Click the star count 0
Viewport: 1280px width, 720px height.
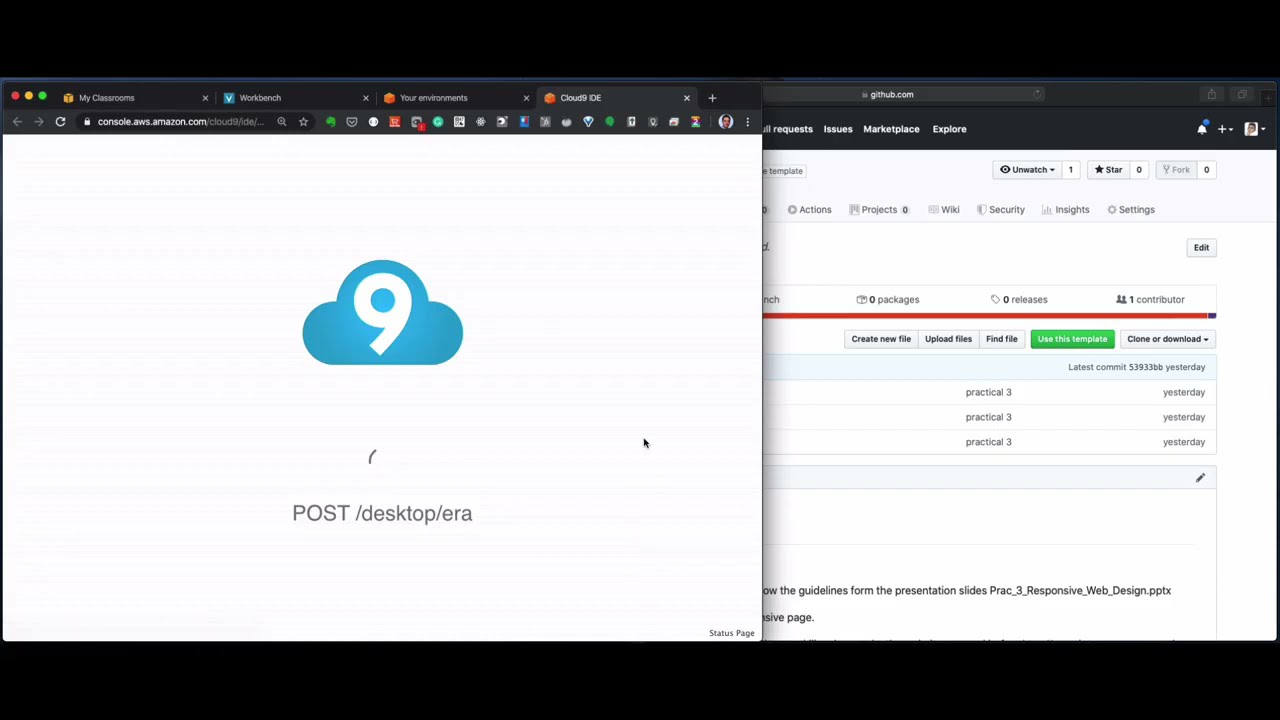tap(1138, 170)
